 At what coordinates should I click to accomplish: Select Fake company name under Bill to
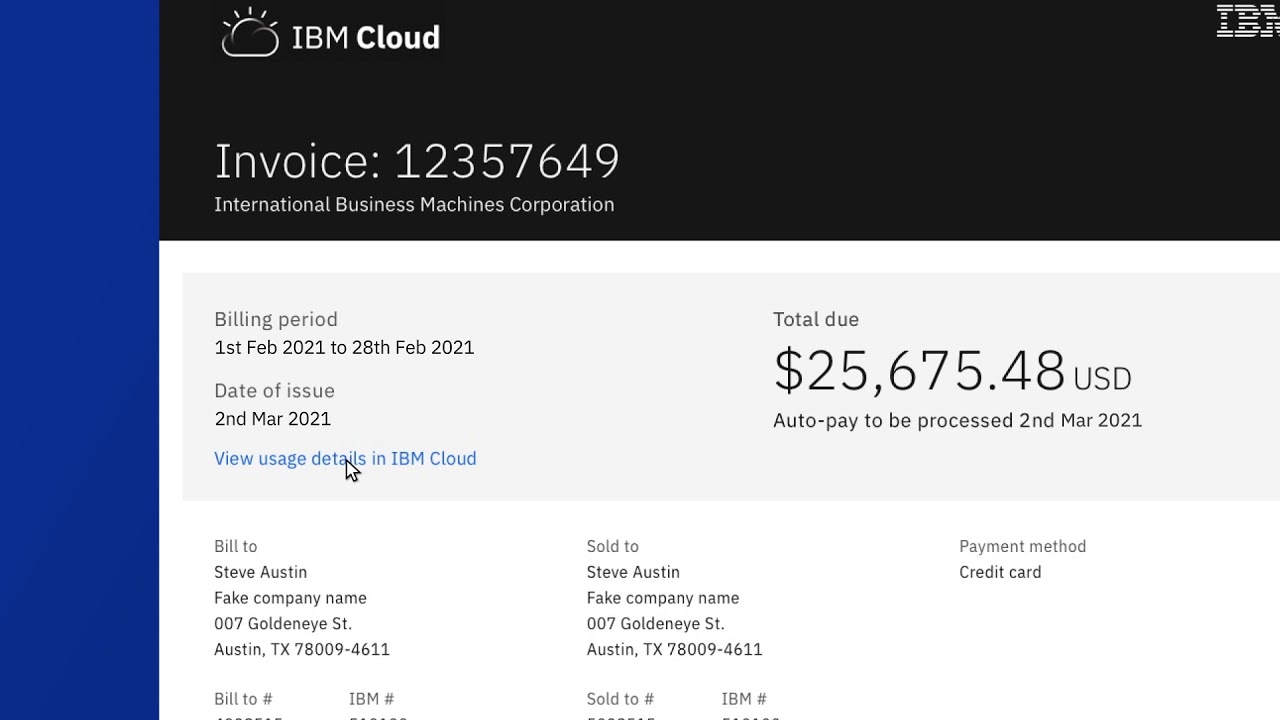tap(290, 598)
